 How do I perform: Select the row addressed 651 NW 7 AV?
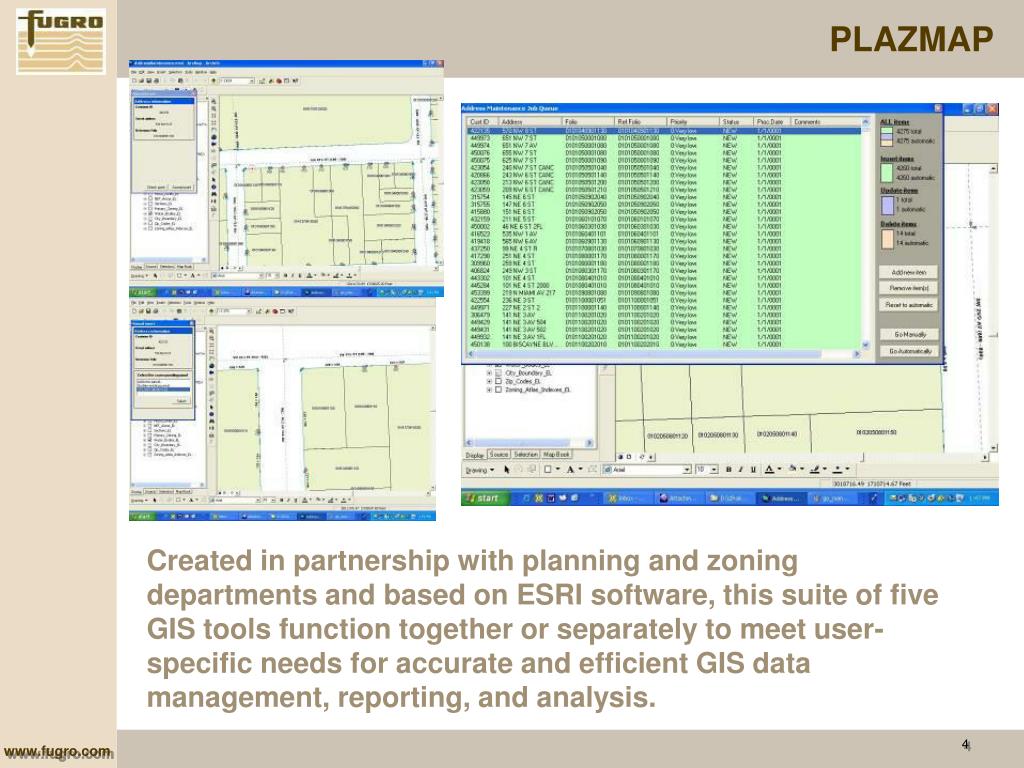[664, 146]
